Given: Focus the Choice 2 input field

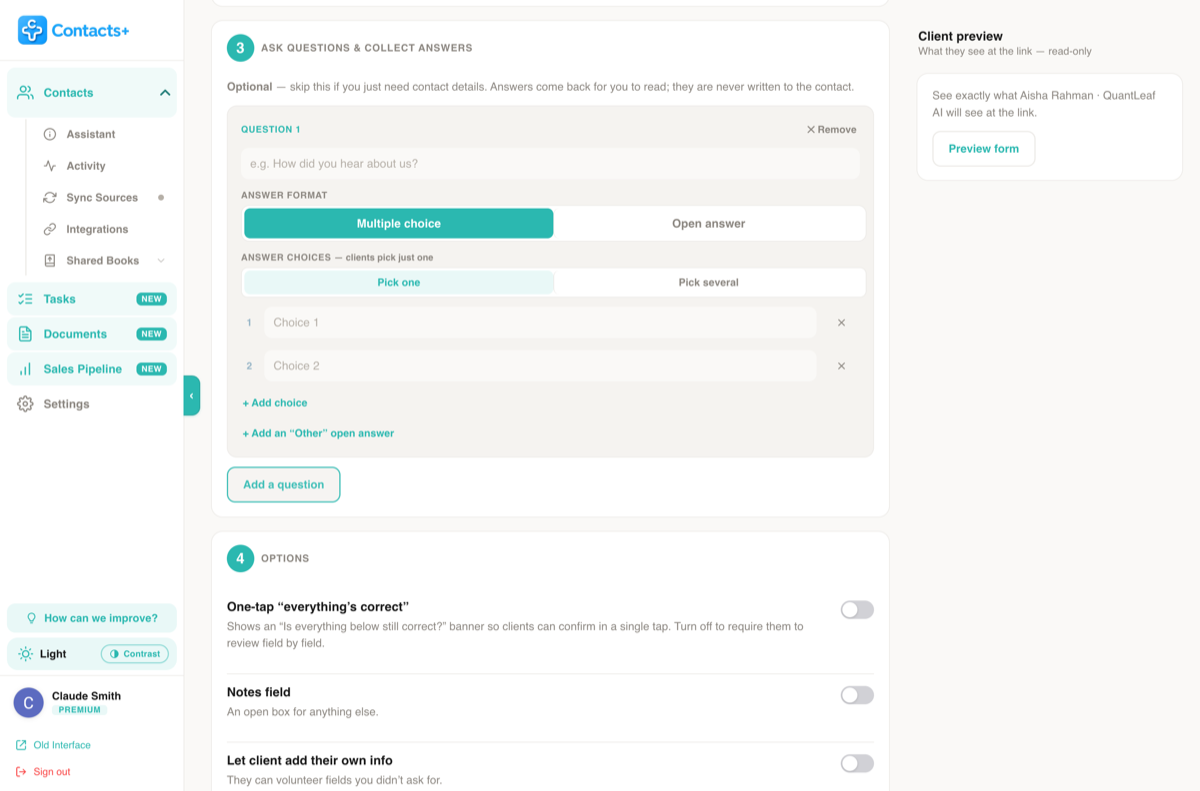Looking at the screenshot, I should (x=540, y=366).
